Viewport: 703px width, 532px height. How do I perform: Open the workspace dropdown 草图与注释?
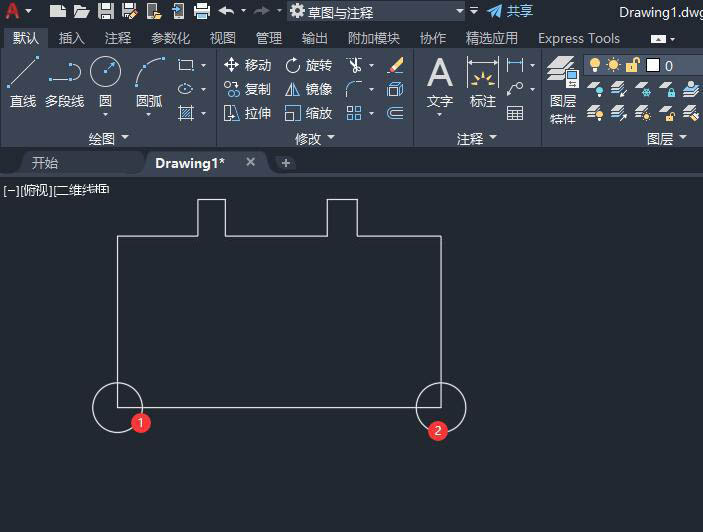click(x=377, y=12)
